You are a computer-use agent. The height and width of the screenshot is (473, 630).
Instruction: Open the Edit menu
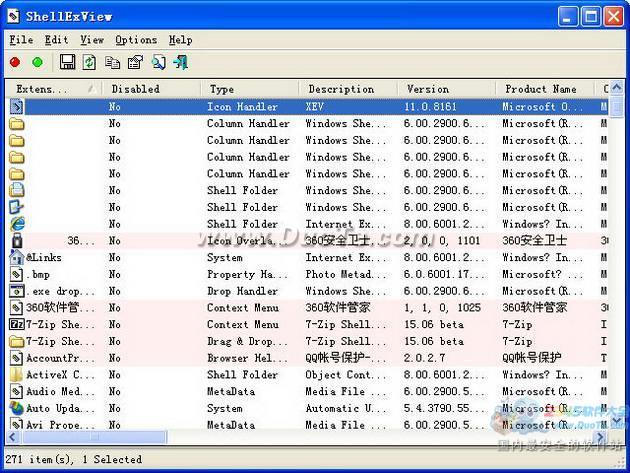pos(56,40)
